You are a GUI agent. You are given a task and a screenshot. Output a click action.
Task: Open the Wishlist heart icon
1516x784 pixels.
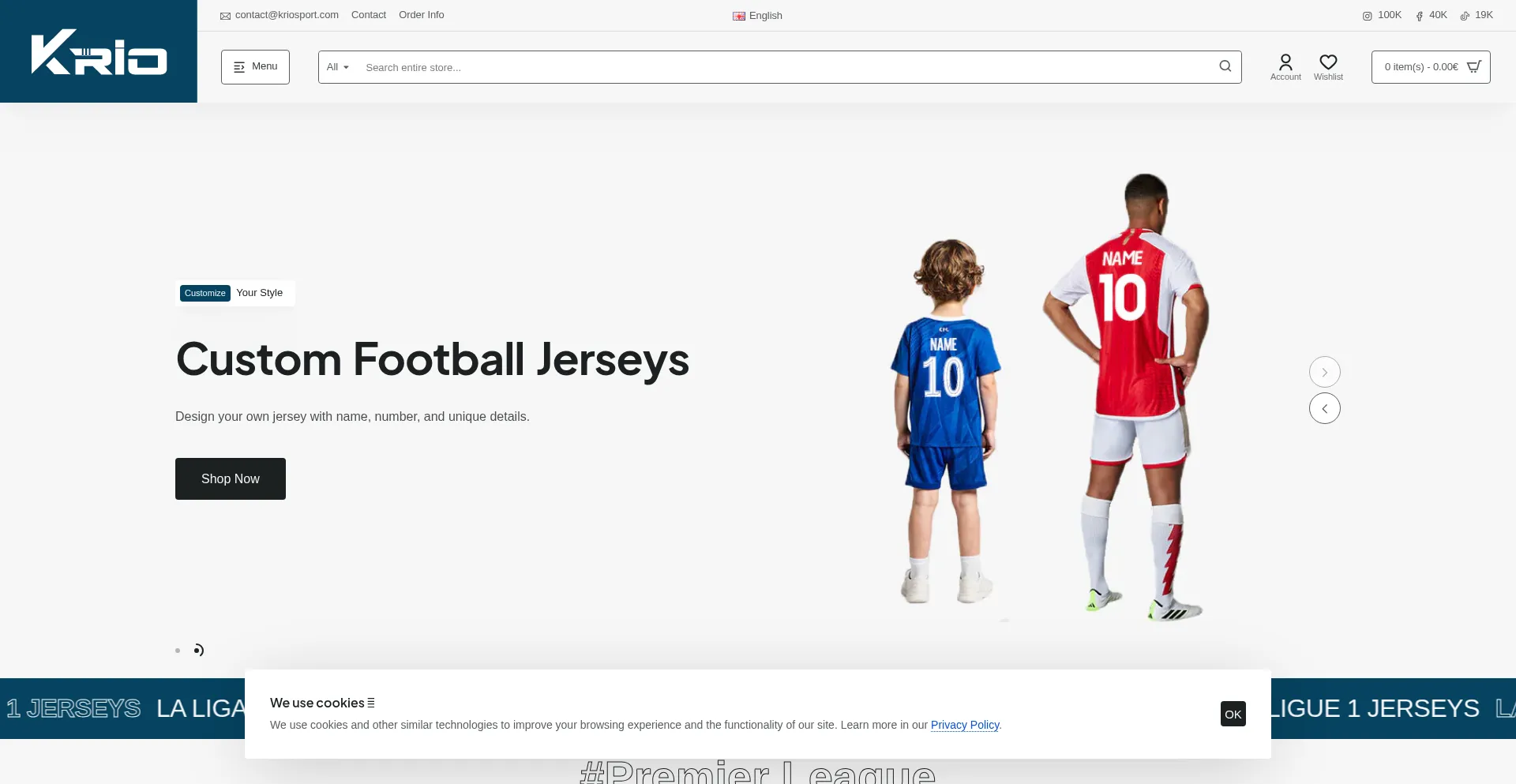point(1328,66)
